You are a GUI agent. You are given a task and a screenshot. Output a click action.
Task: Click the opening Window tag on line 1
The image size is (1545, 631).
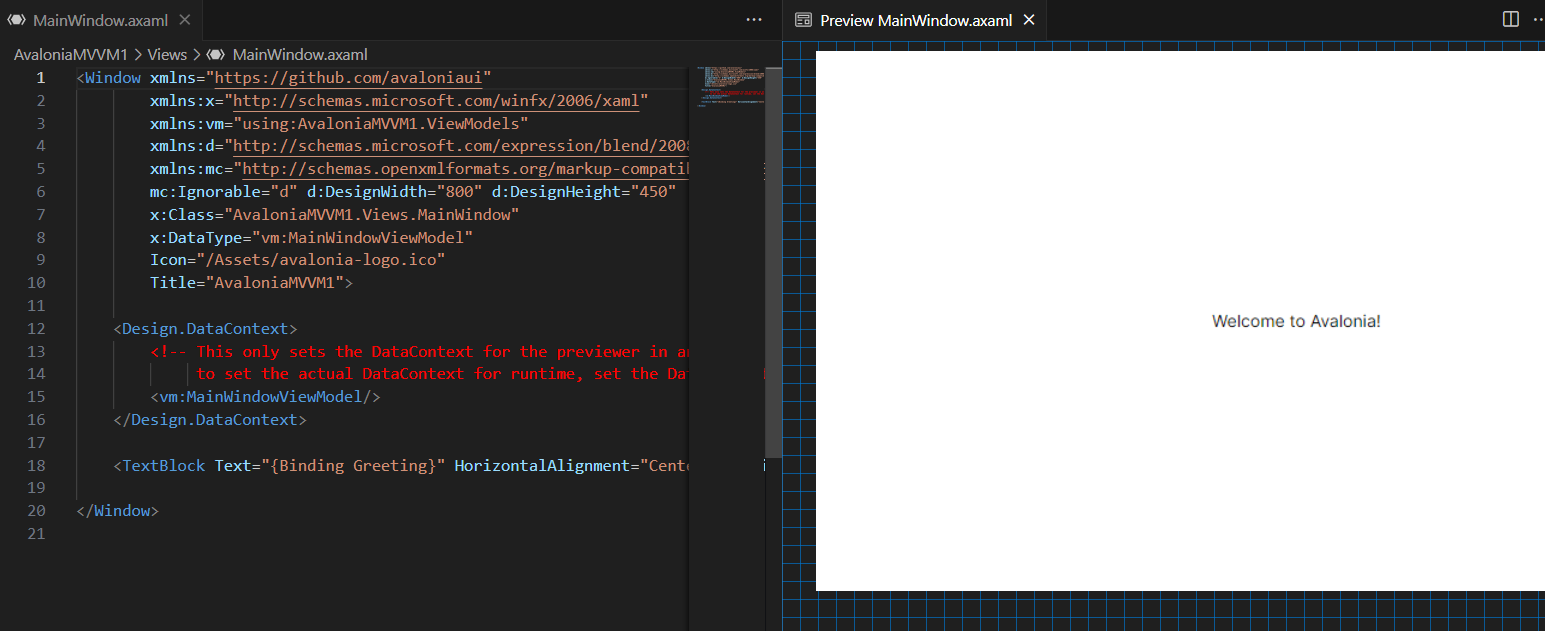click(108, 78)
